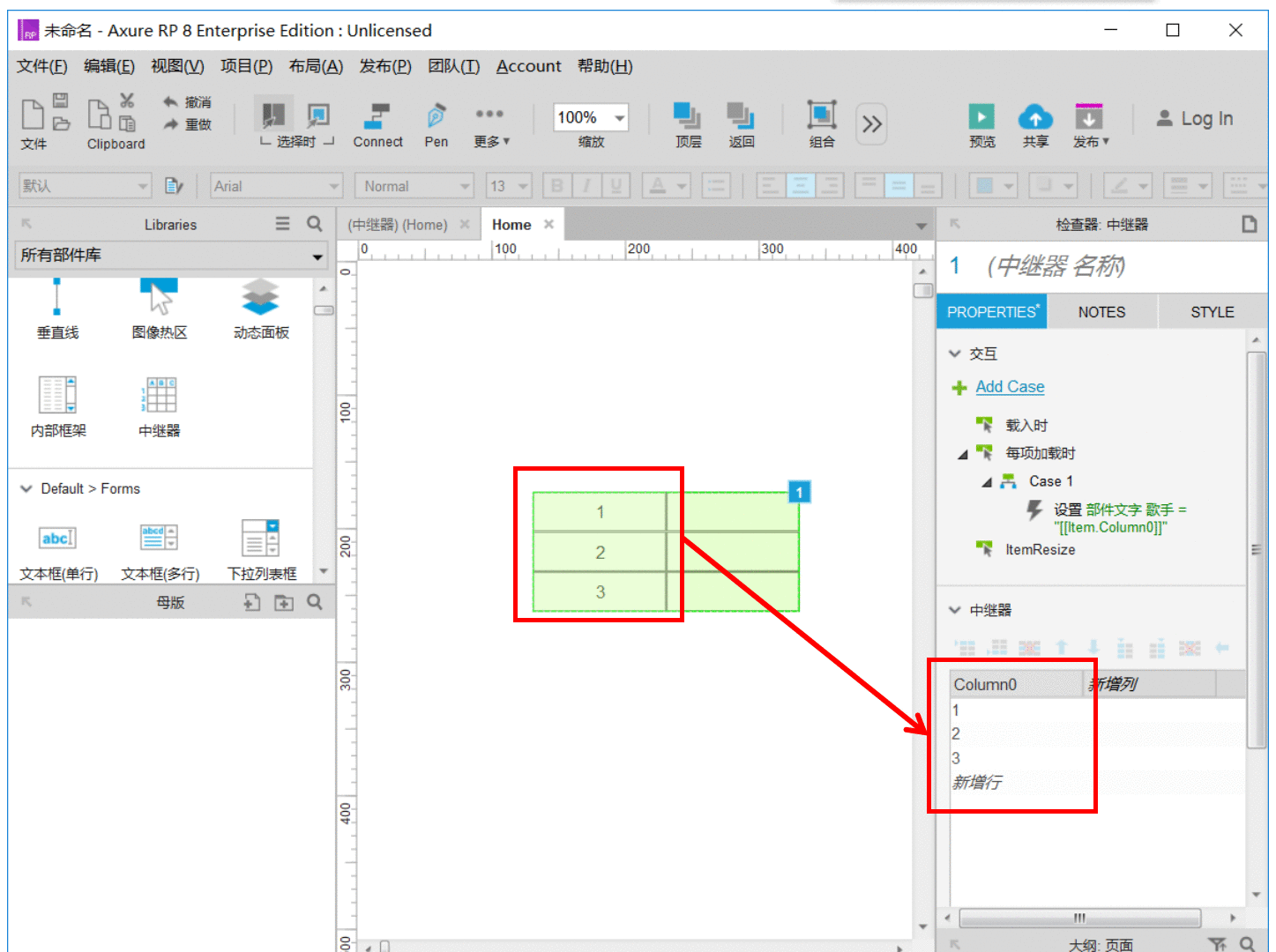Click the new file icon
This screenshot has width=1276, height=952.
coord(33,115)
